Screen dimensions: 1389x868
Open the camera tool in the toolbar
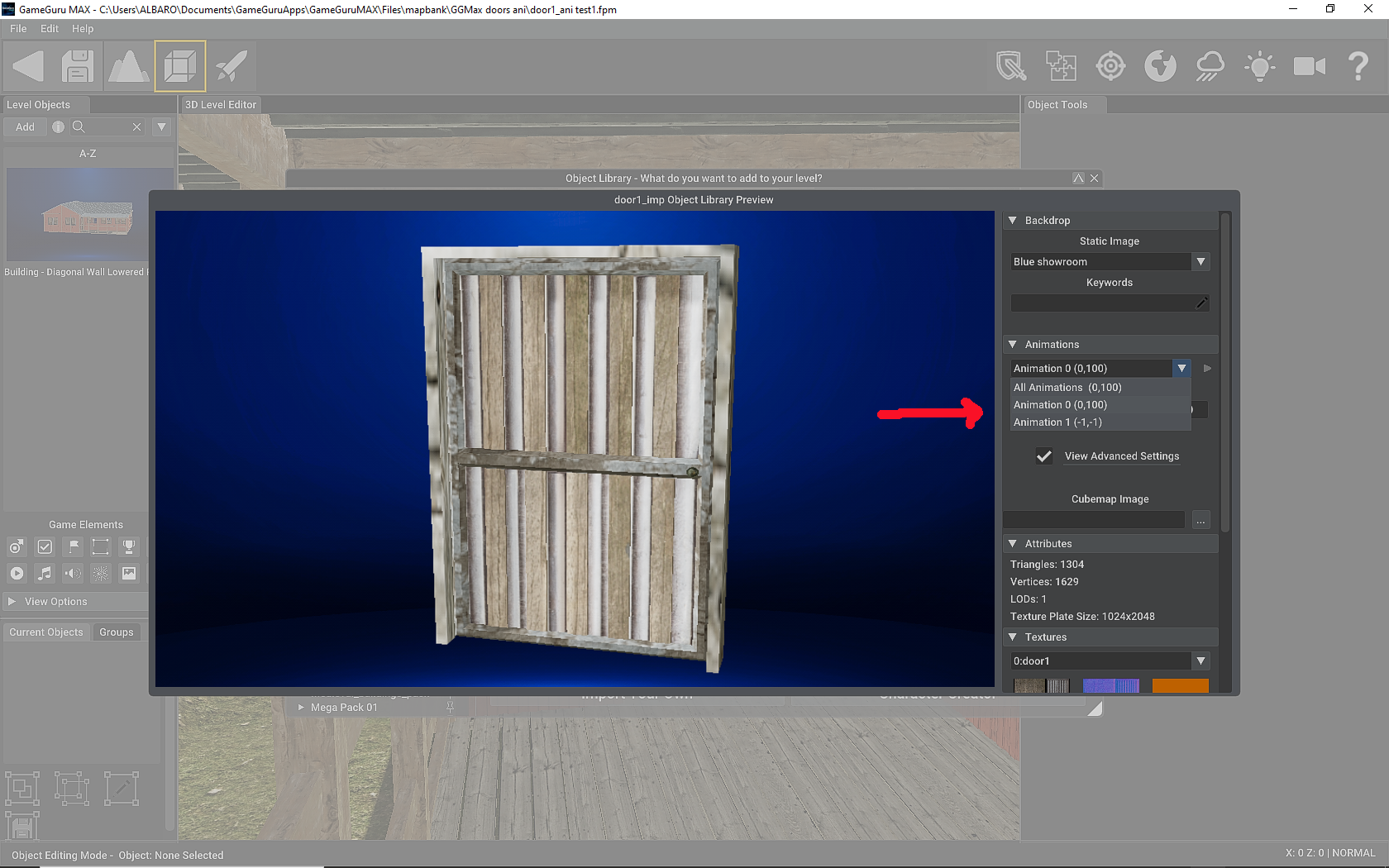click(1309, 66)
